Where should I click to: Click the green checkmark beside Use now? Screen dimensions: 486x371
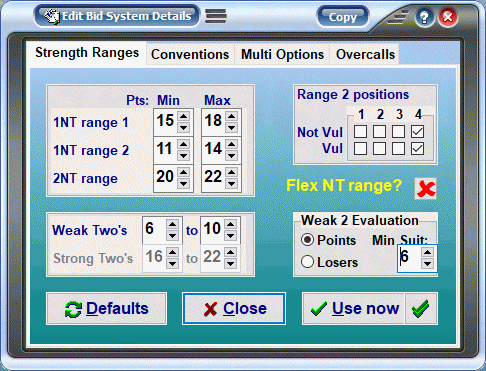pos(421,308)
